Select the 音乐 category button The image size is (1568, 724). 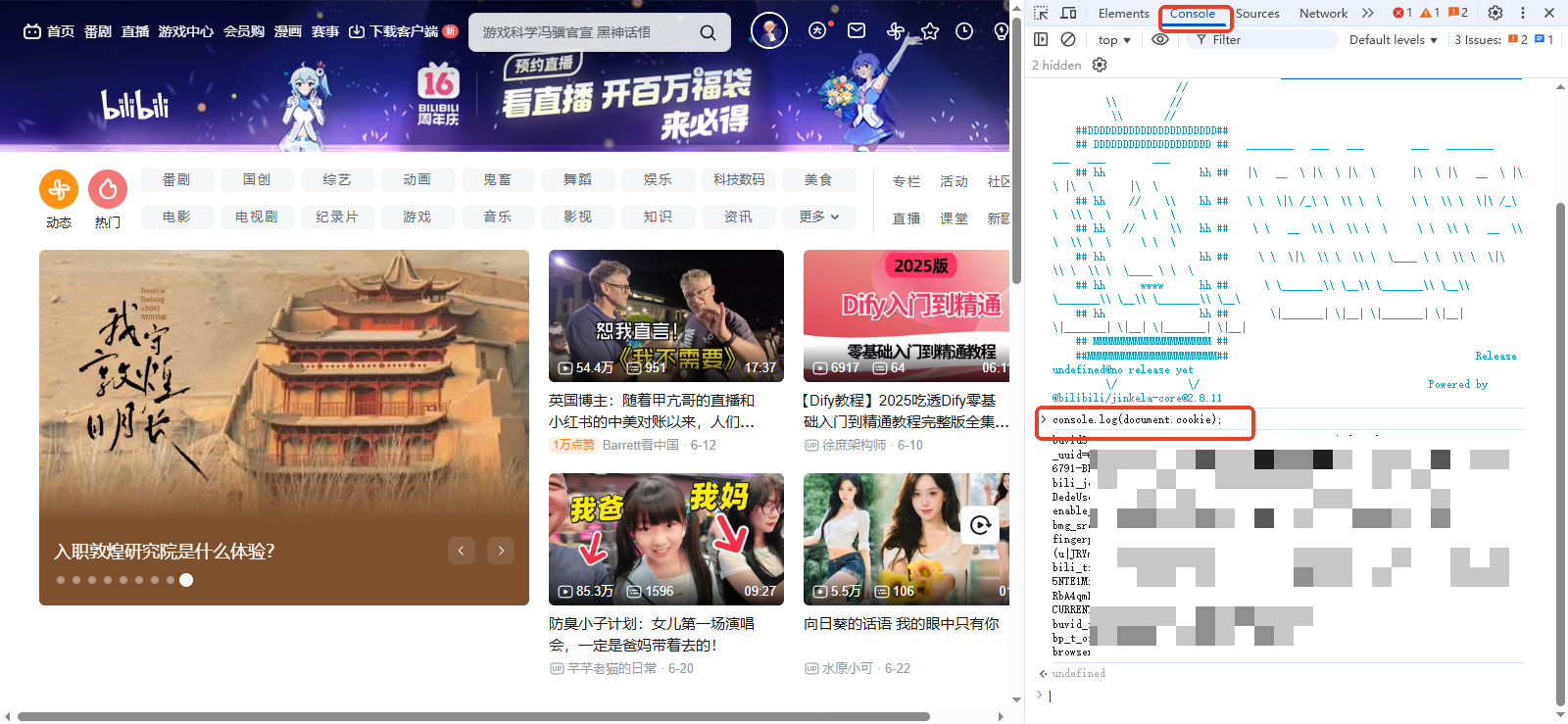498,217
